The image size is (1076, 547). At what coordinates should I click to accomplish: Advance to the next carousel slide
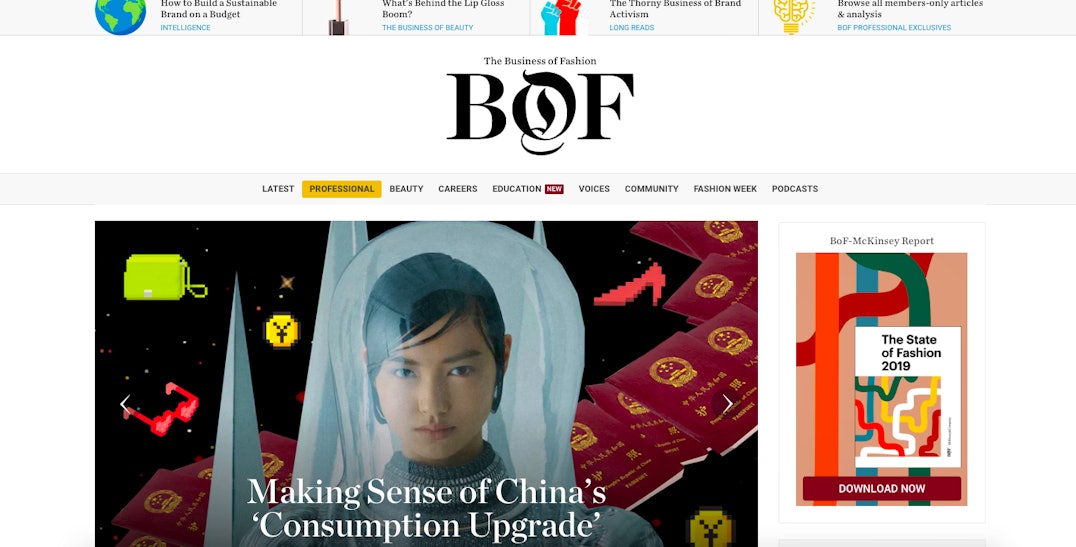click(x=727, y=404)
